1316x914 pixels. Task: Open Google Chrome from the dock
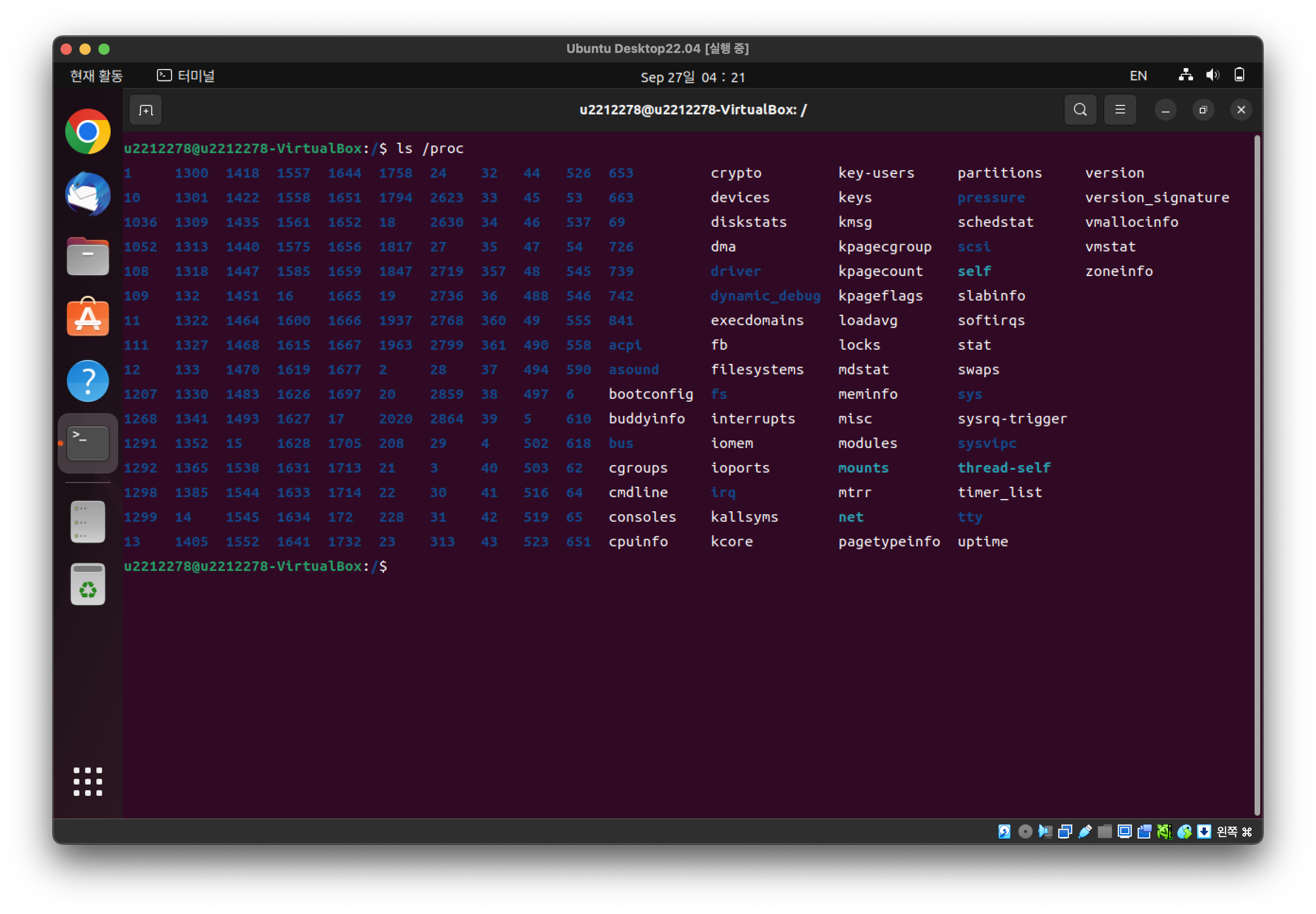87,131
